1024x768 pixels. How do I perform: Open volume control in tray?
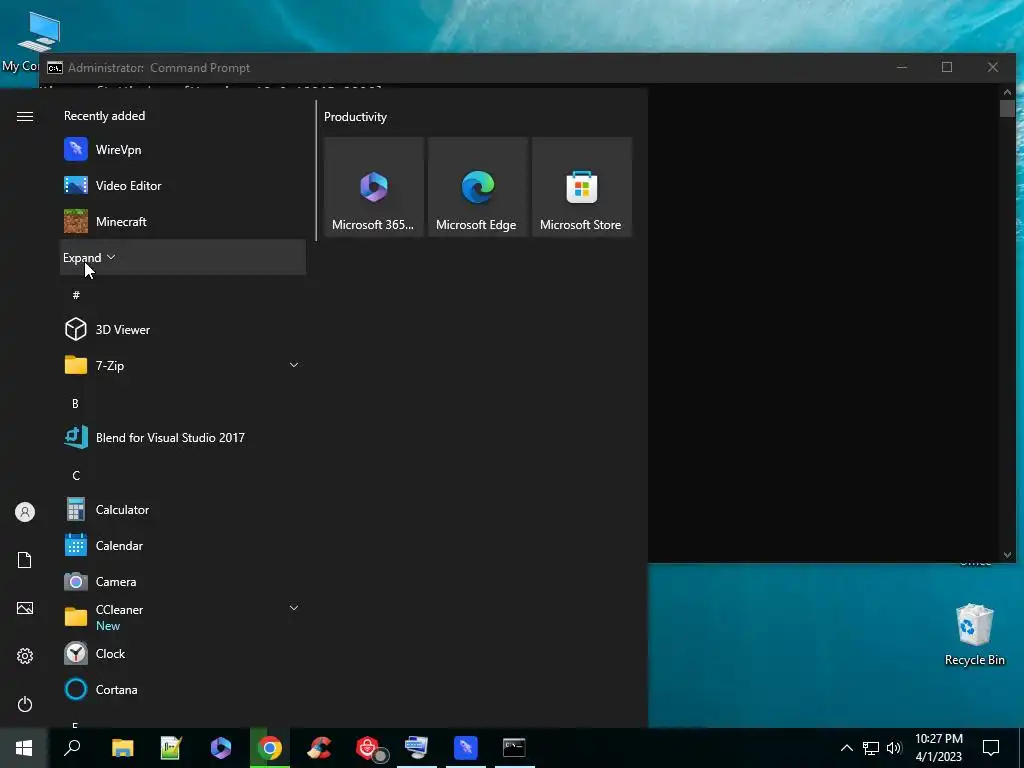(x=894, y=748)
